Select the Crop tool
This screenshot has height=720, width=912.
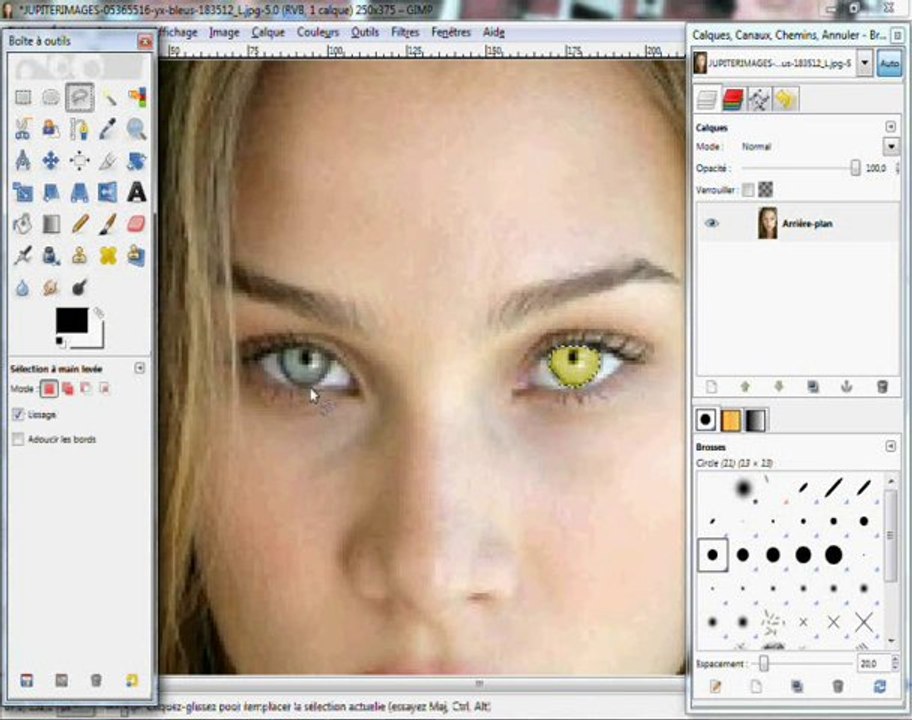pos(108,160)
